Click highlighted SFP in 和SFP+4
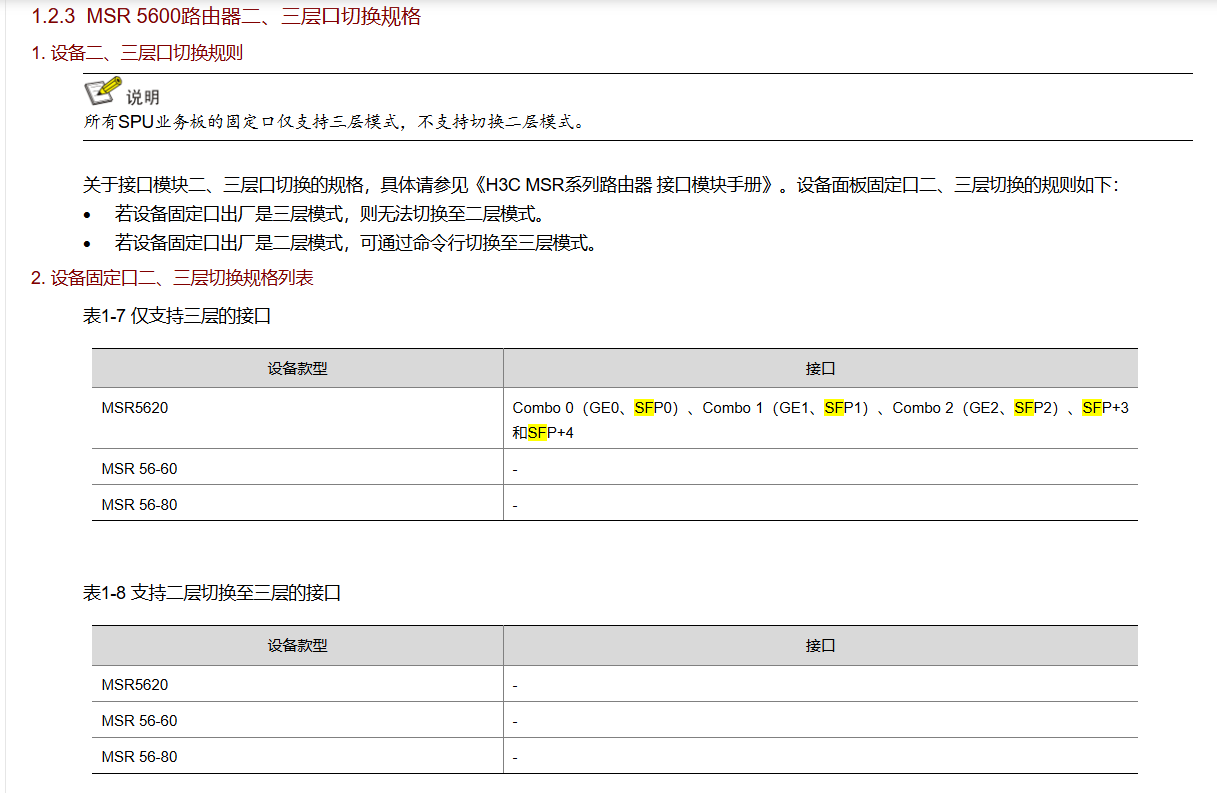1217x793 pixels. point(538,433)
